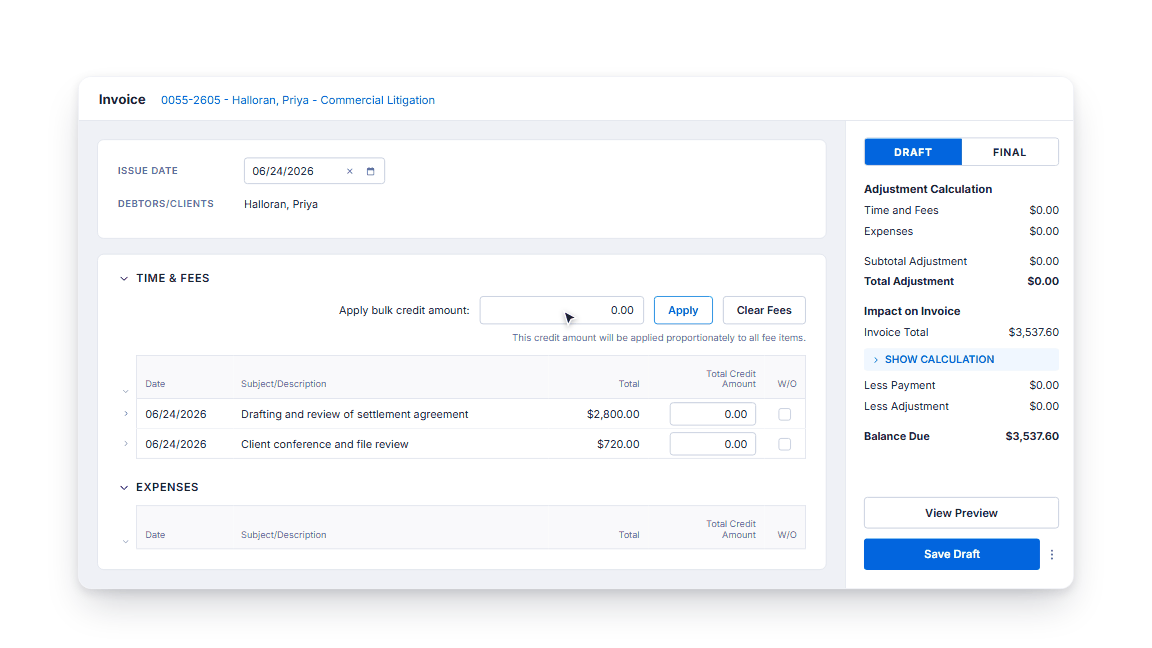Click the Date header in Expenses table
This screenshot has width=1152, height=648.
[155, 535]
